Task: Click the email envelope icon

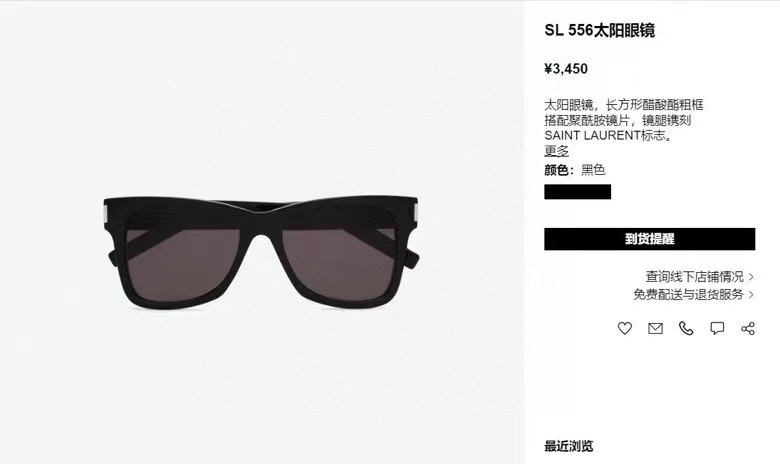Action: click(x=655, y=328)
